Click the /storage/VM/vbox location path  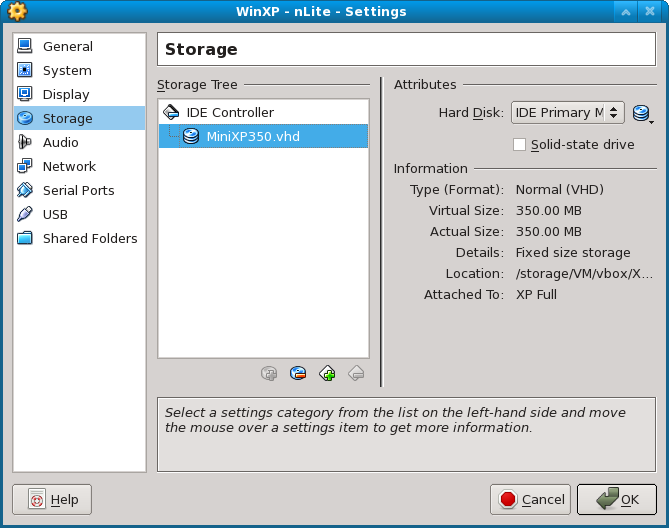[x=584, y=273]
